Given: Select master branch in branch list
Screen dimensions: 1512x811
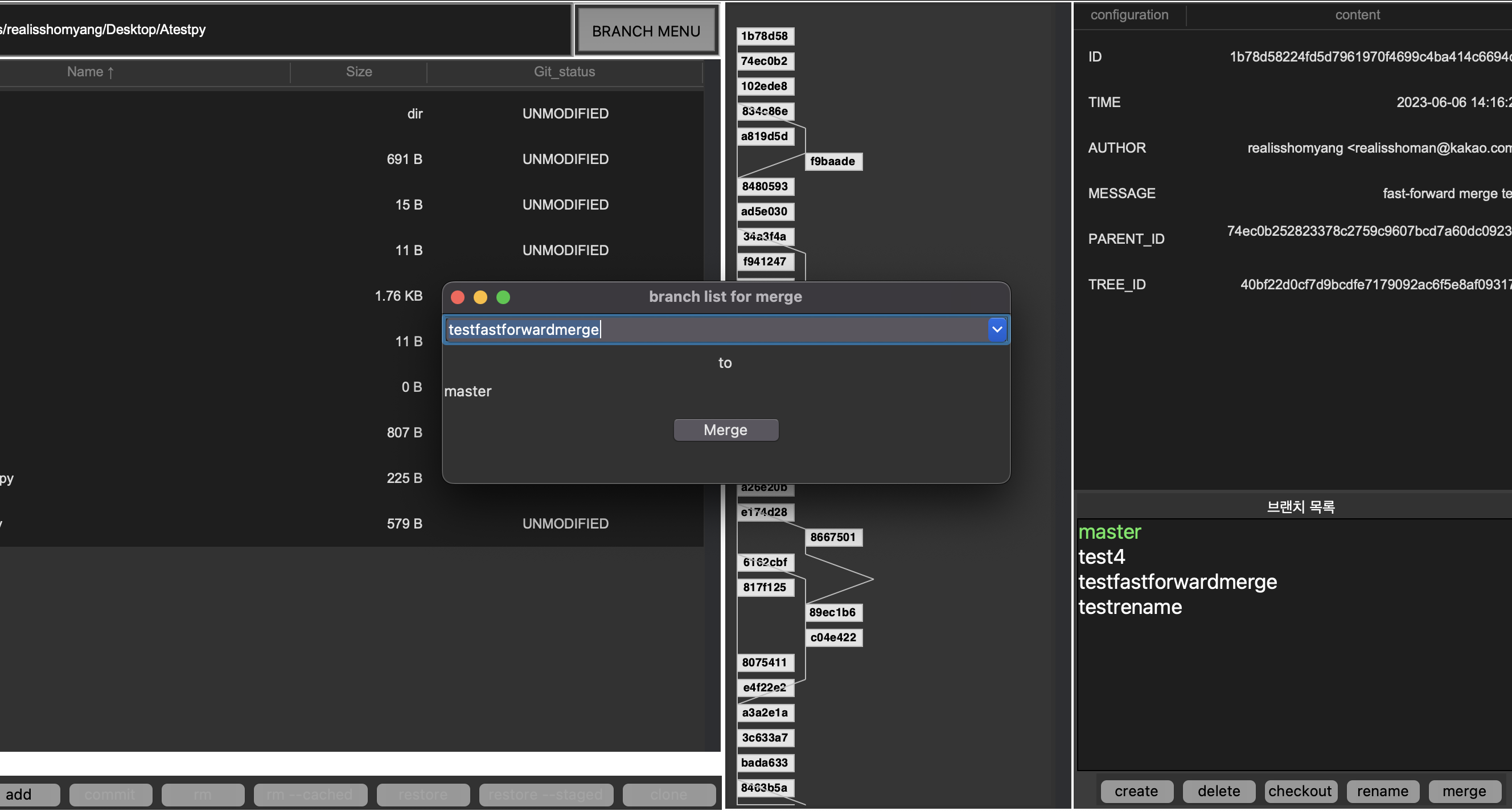Looking at the screenshot, I should pos(1110,532).
